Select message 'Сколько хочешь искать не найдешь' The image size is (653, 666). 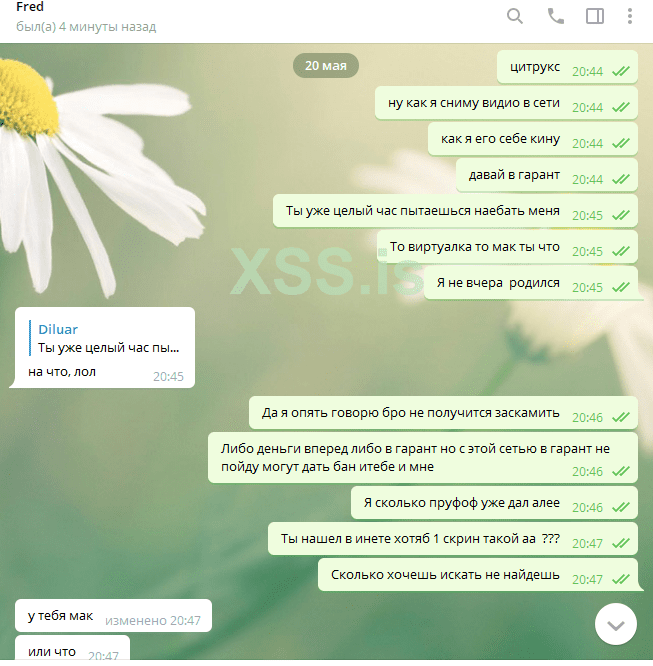478,575
